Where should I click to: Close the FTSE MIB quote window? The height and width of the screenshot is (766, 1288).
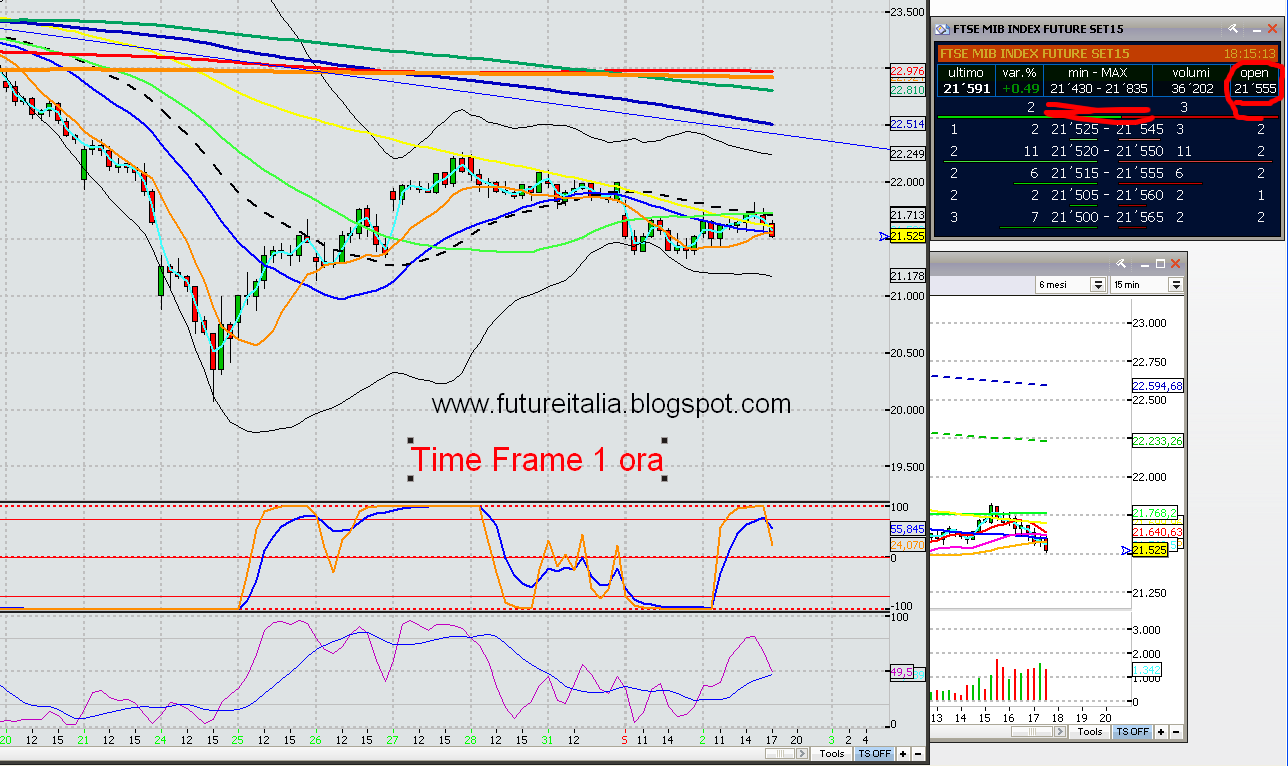1271,29
